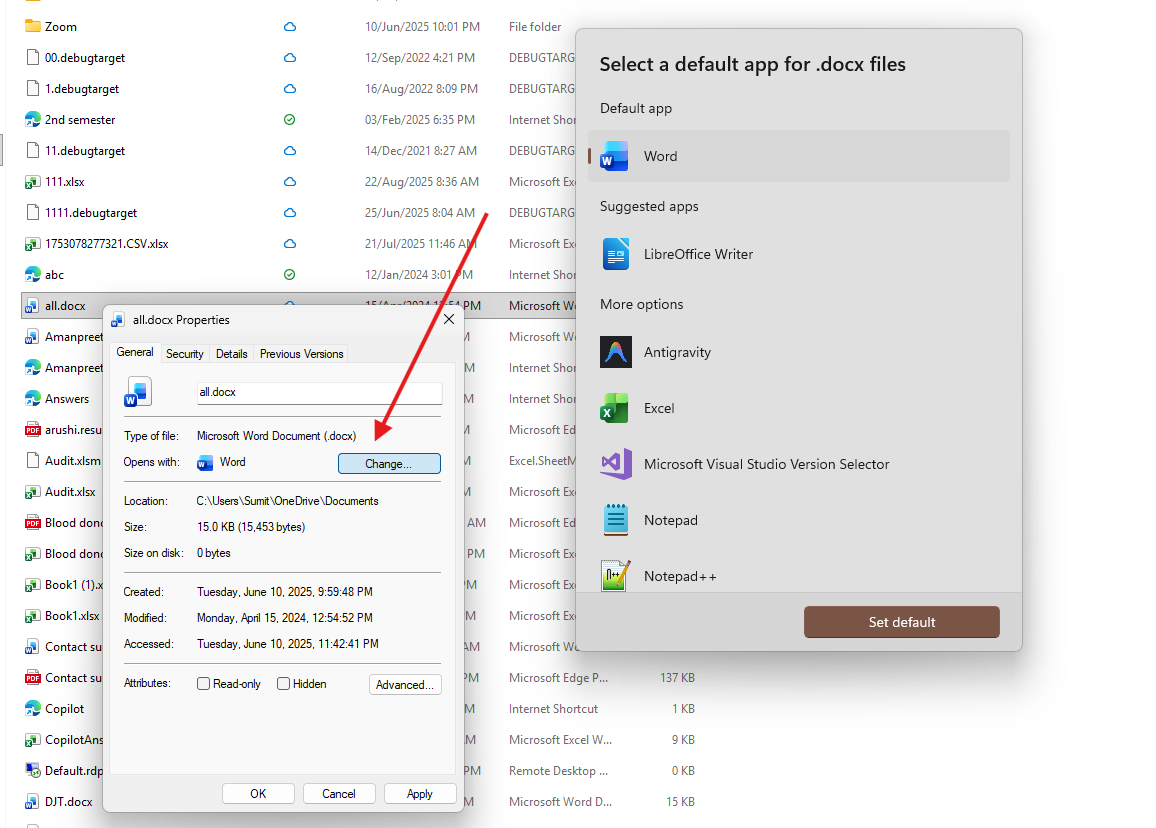Click the size text 15.0 KB (15,453 bytes)
The width and height of the screenshot is (1156, 828).
tap(251, 526)
